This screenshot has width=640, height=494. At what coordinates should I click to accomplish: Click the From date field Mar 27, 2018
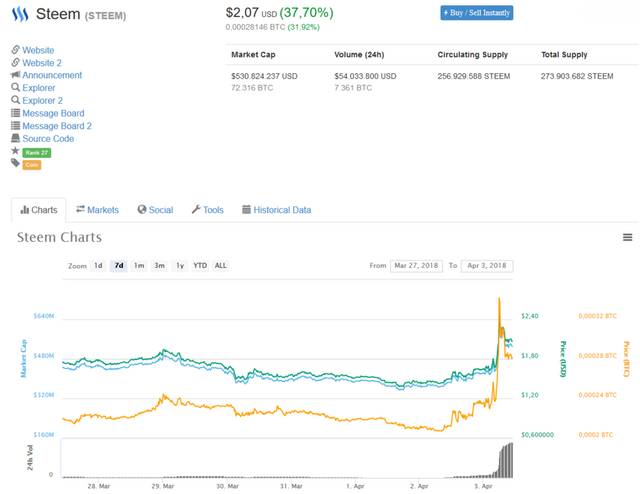tap(416, 266)
